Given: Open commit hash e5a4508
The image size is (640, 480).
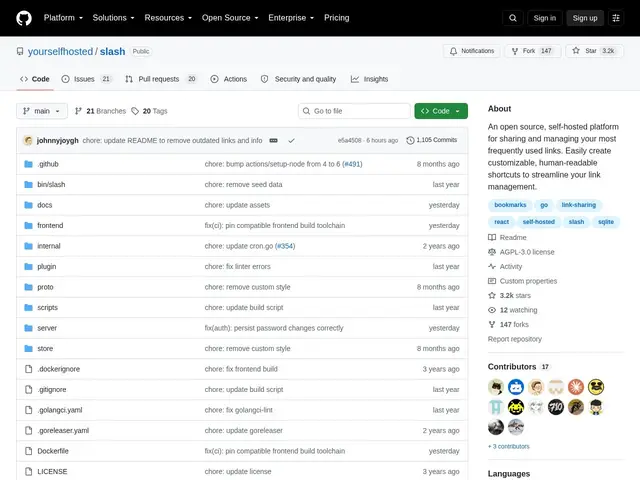Looking at the screenshot, I should point(349,140).
